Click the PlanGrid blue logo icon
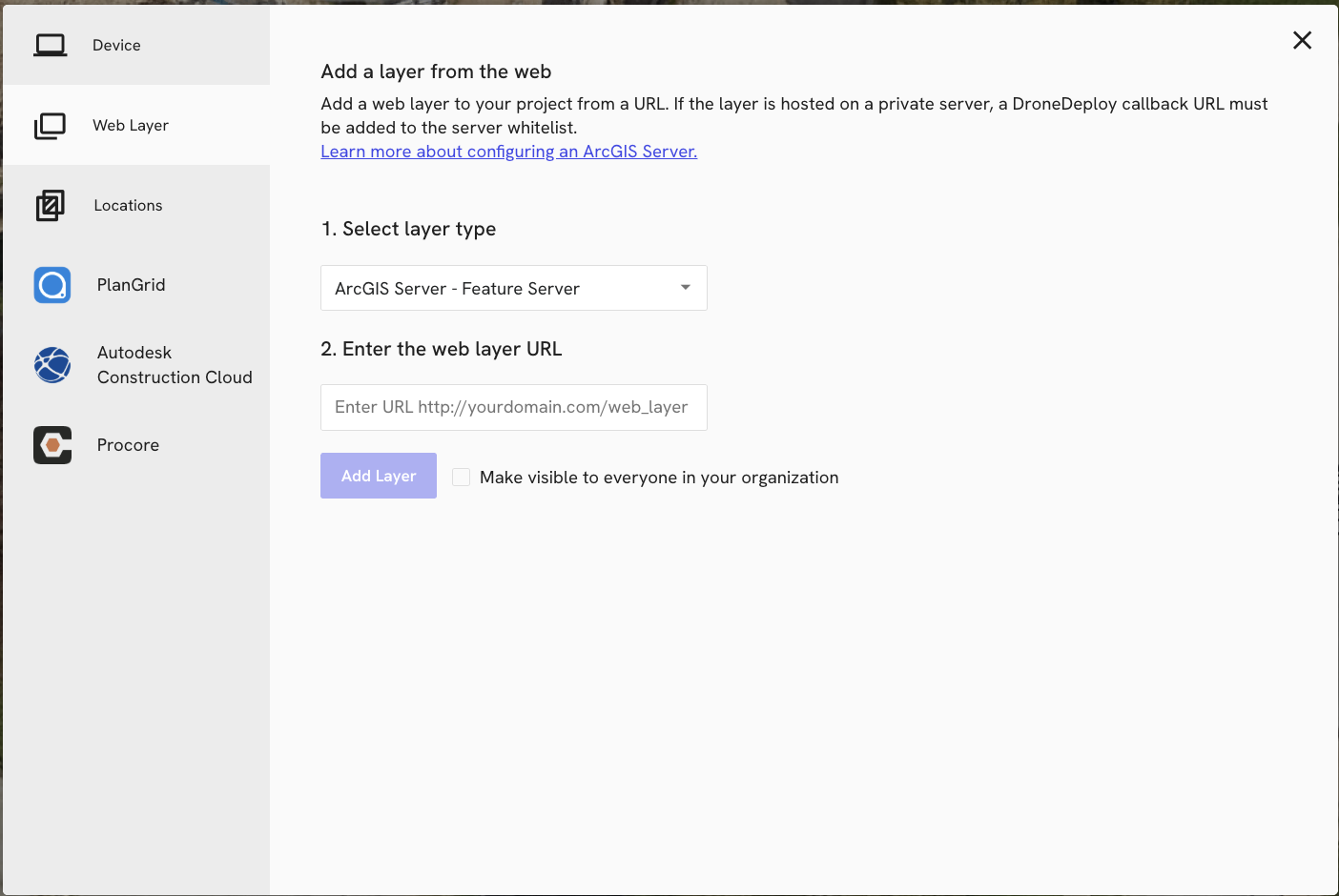The image size is (1339, 896). pyautogui.click(x=52, y=285)
